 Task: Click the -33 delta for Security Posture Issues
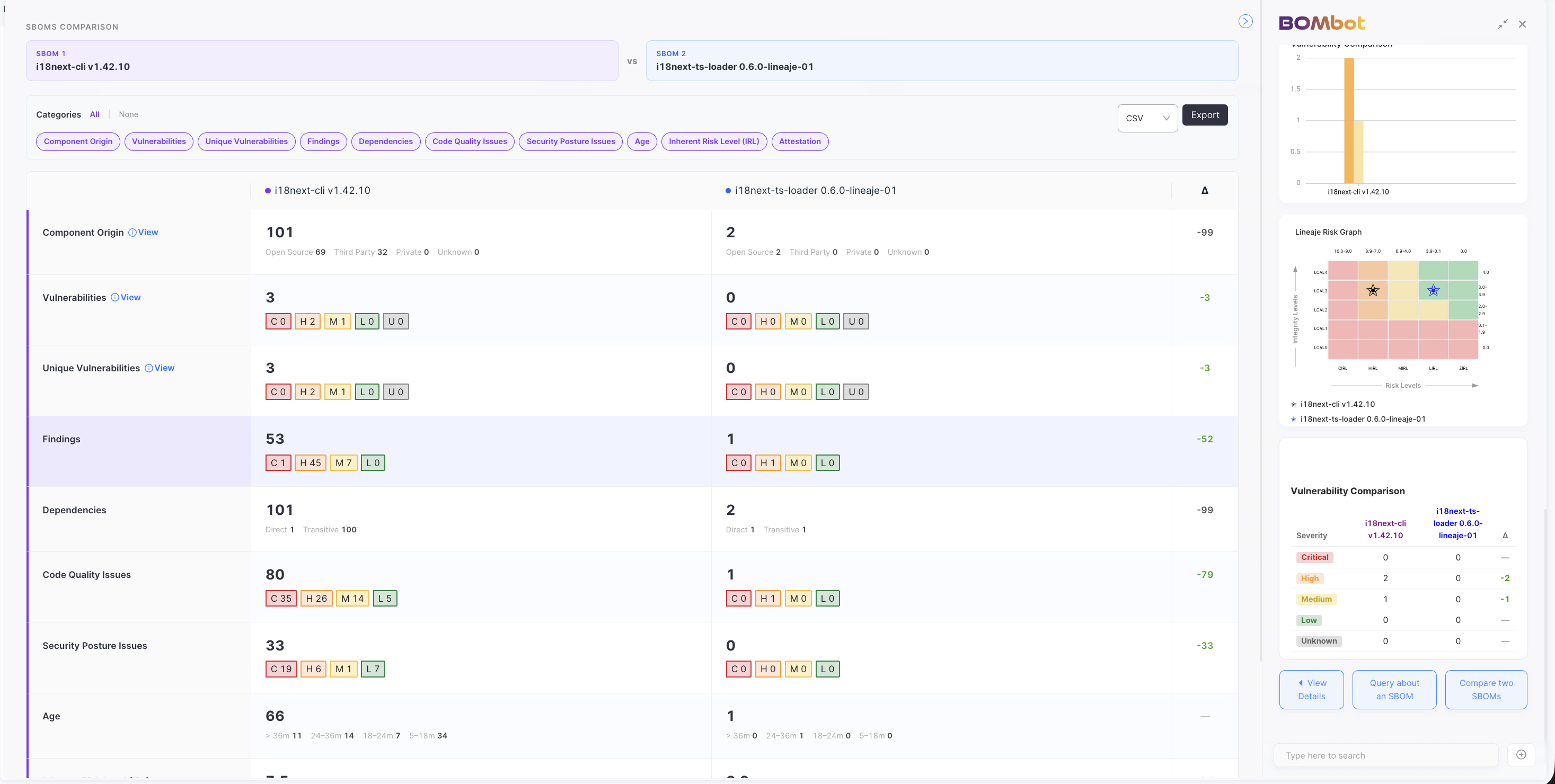tap(1205, 645)
